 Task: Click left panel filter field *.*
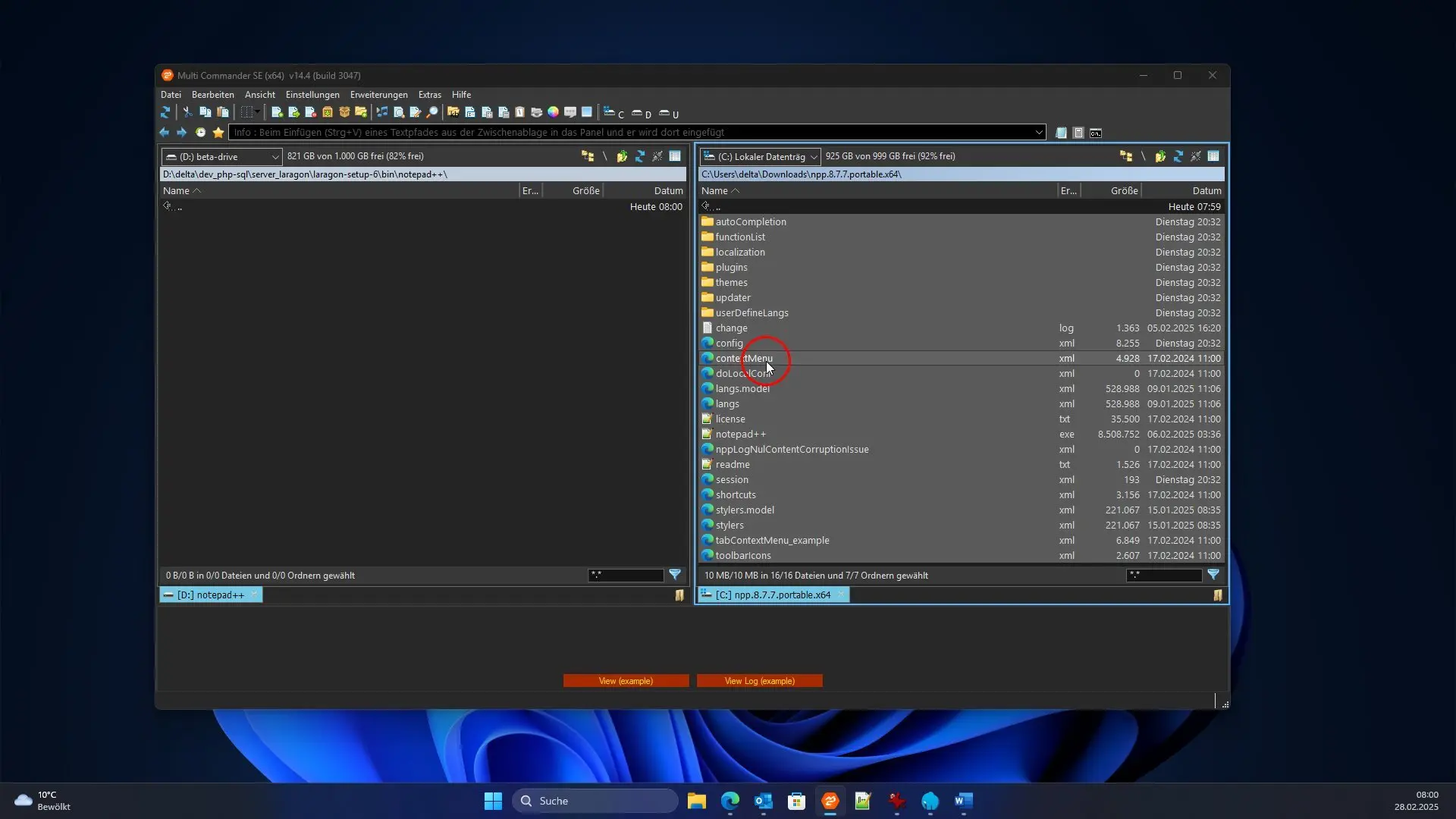(626, 576)
